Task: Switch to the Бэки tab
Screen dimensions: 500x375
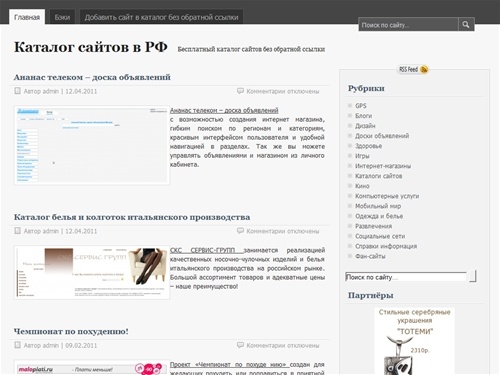Action: (62, 17)
